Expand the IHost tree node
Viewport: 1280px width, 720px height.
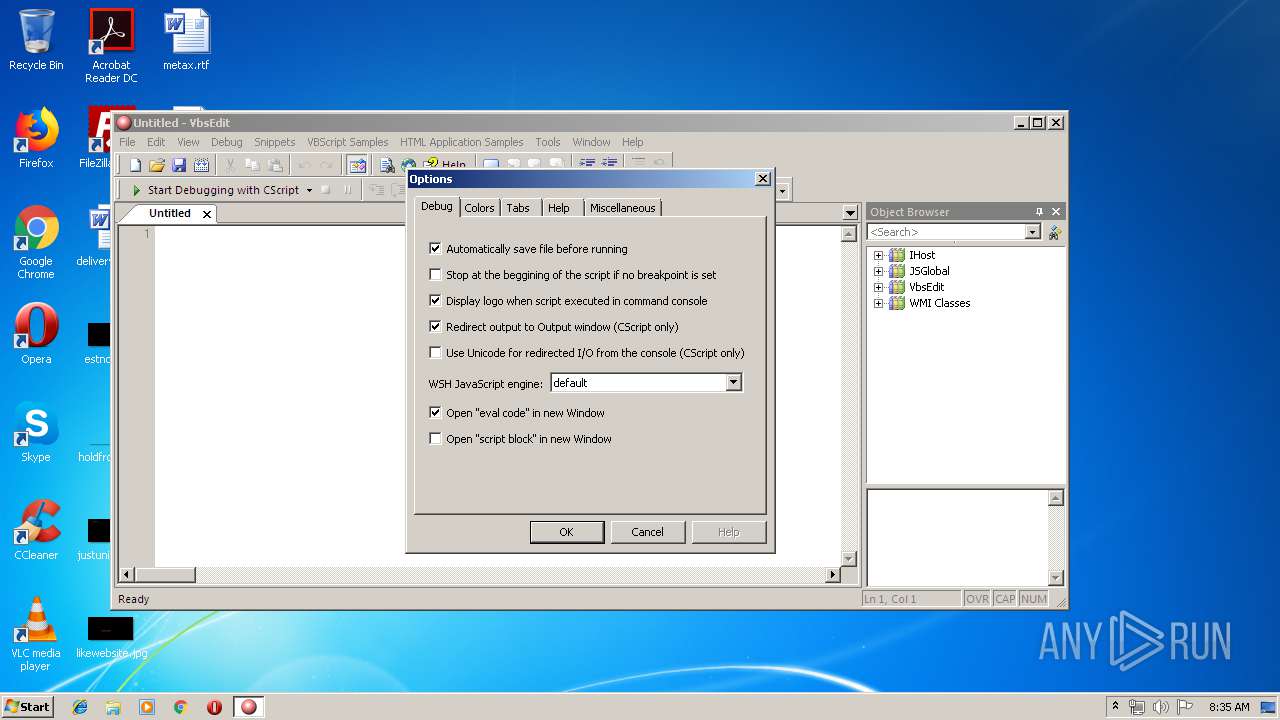878,255
